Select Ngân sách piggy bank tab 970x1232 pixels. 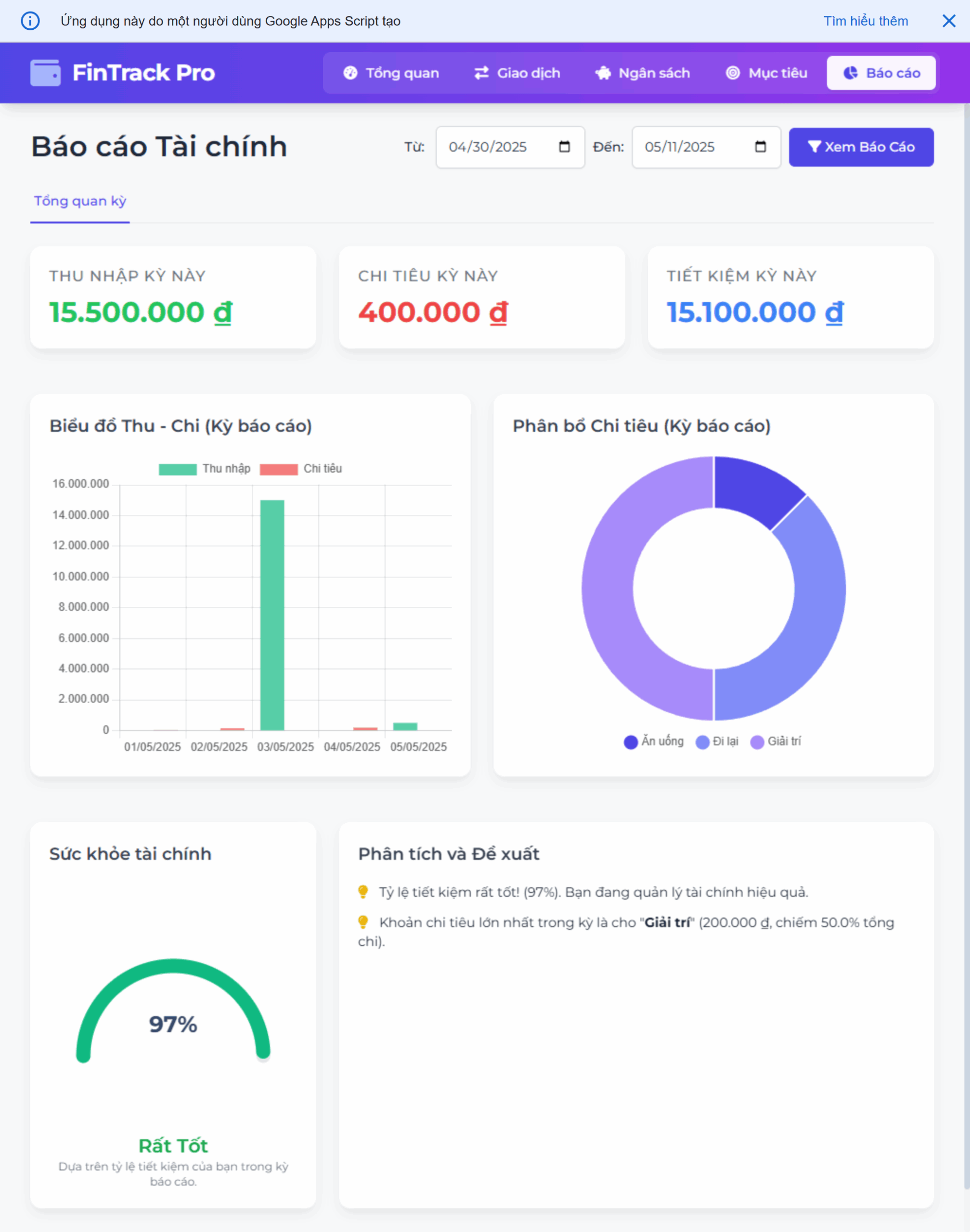point(642,73)
